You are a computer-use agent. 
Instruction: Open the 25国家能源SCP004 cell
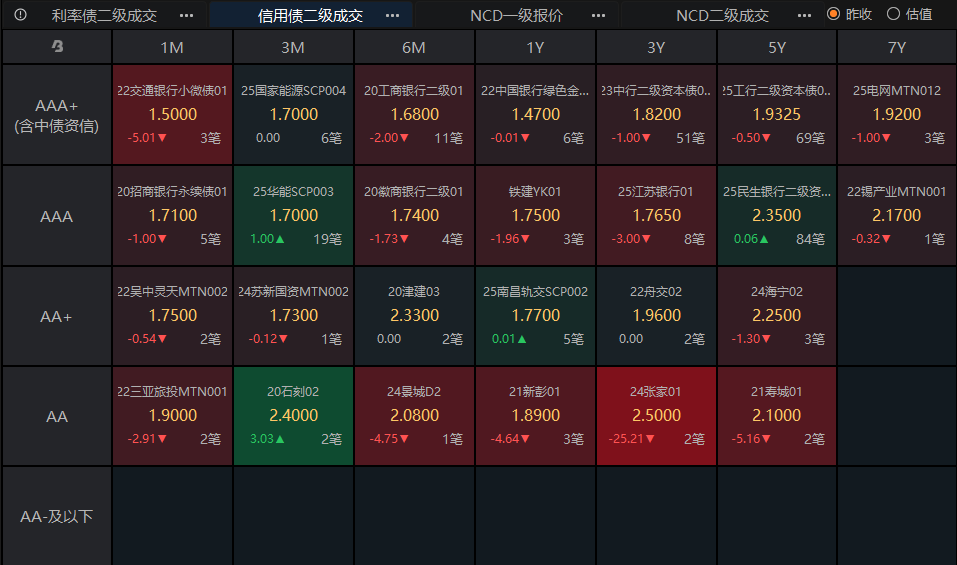(x=293, y=115)
